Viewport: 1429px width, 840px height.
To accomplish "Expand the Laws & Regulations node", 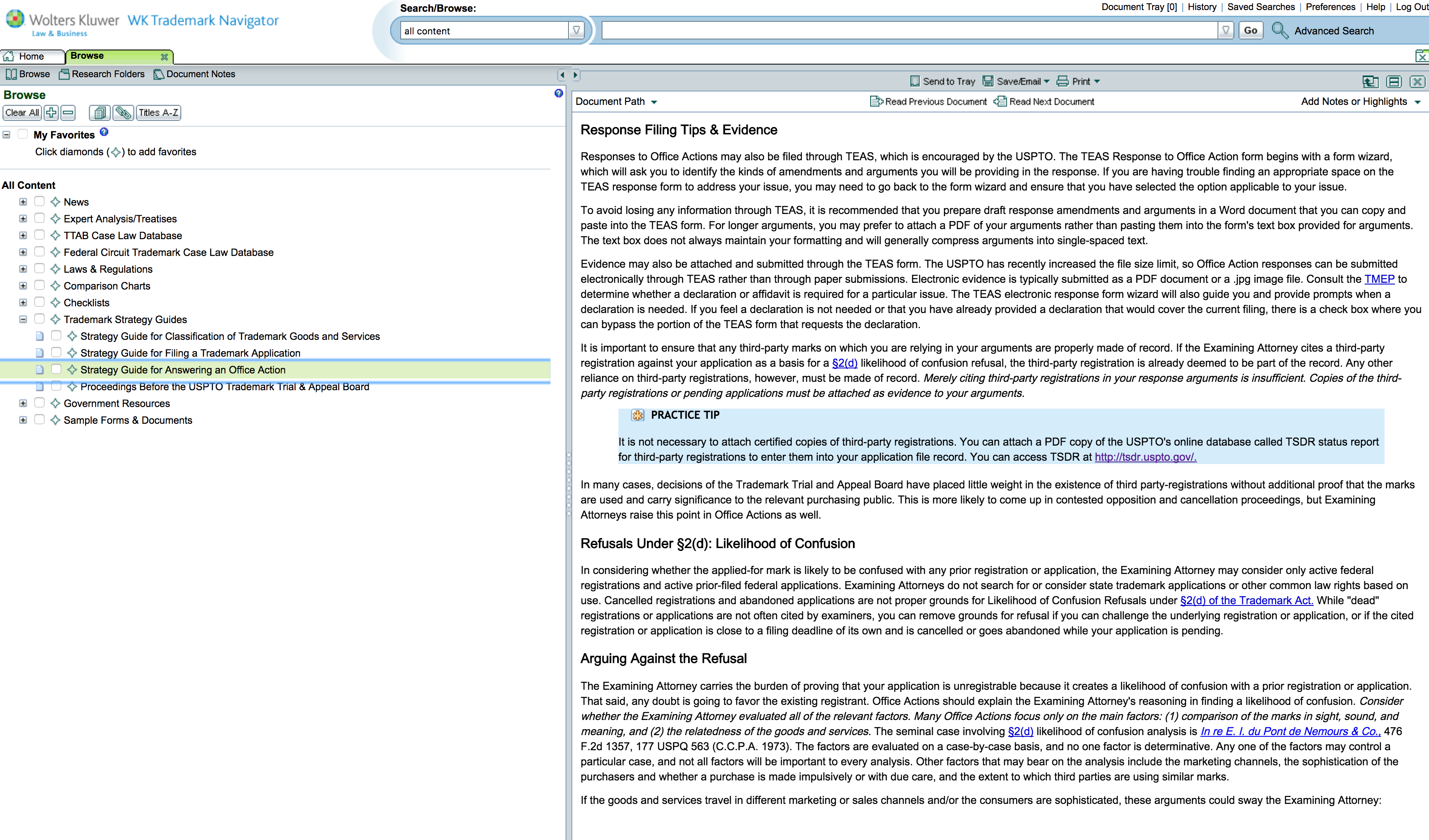I will pos(23,268).
